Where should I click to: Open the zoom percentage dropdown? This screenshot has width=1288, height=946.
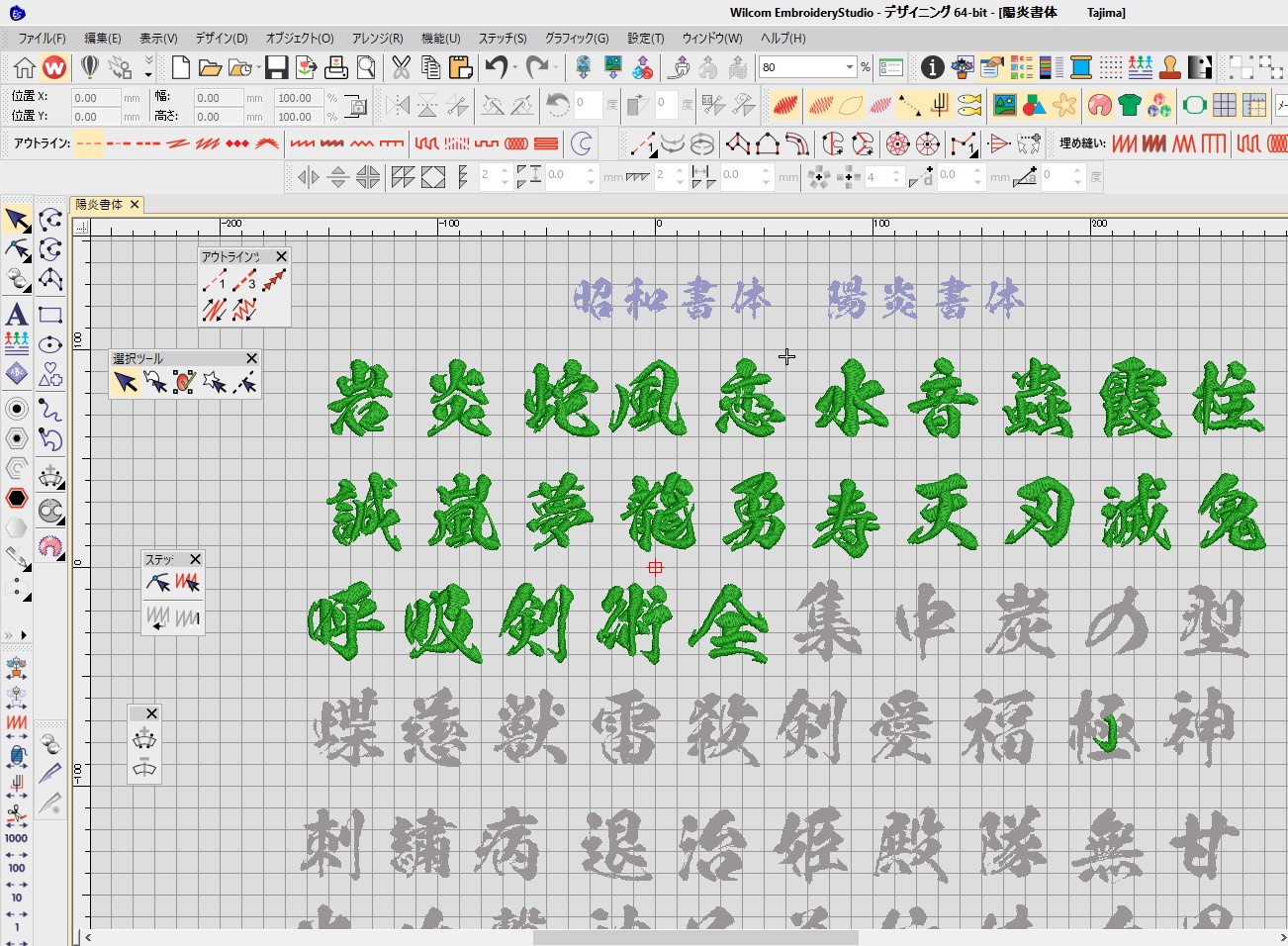pos(849,67)
